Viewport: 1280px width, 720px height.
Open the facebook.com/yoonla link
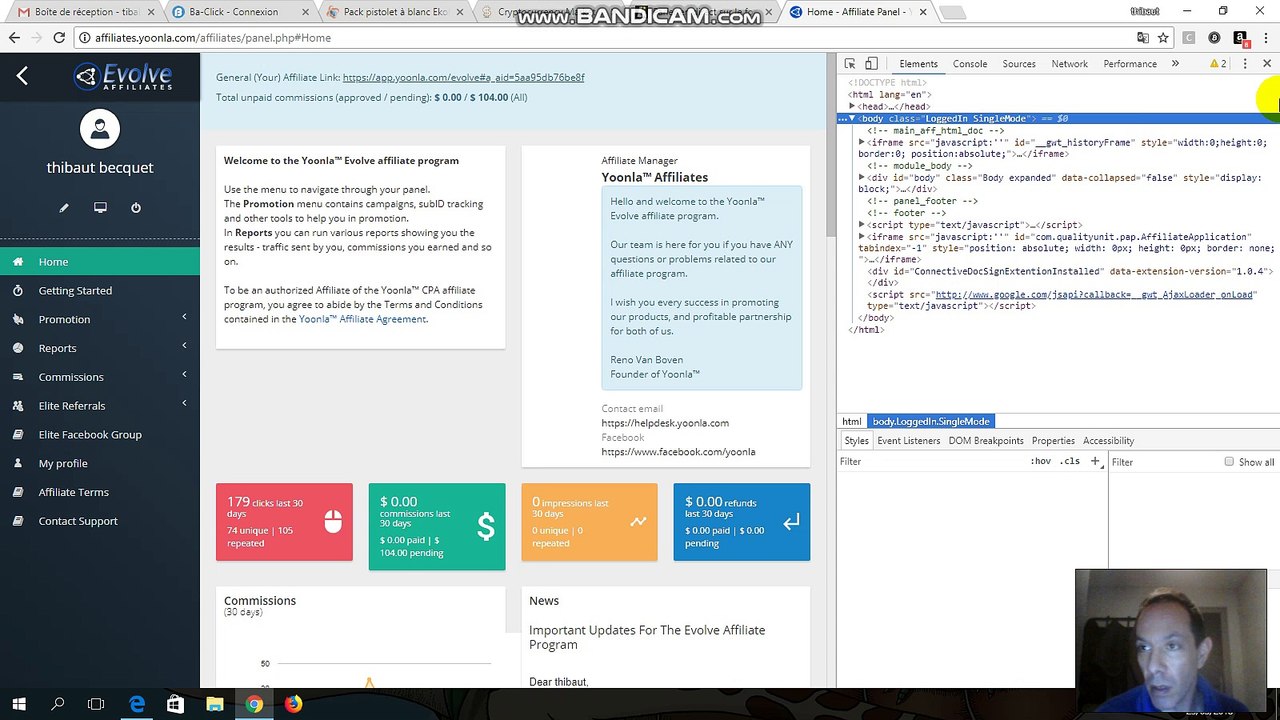point(678,452)
